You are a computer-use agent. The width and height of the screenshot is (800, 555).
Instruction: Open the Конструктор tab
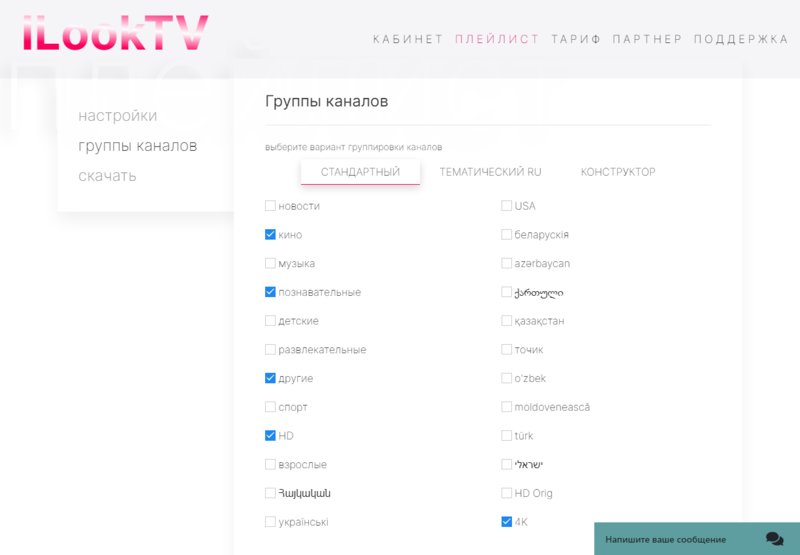click(x=618, y=172)
